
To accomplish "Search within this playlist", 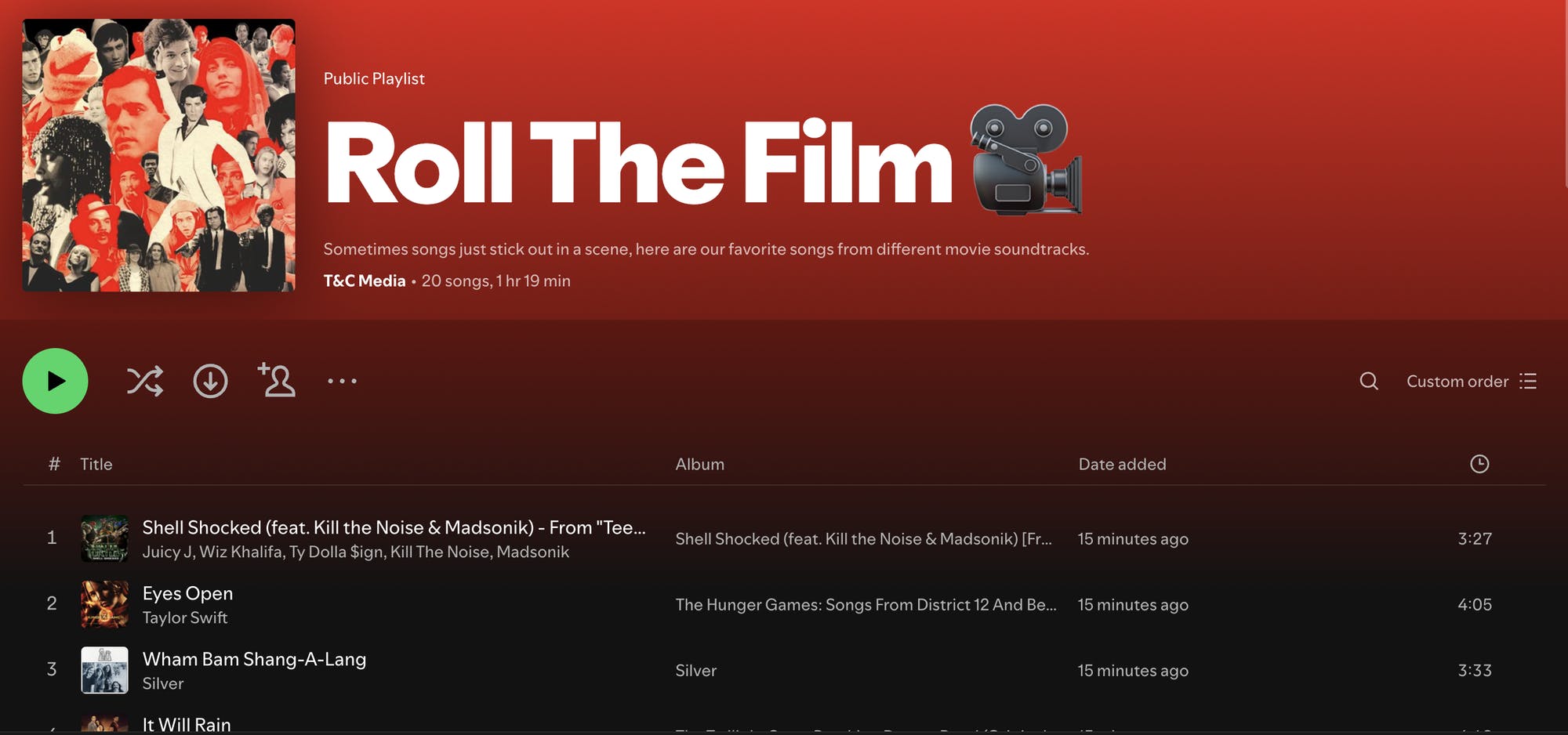I will pyautogui.click(x=1369, y=382).
